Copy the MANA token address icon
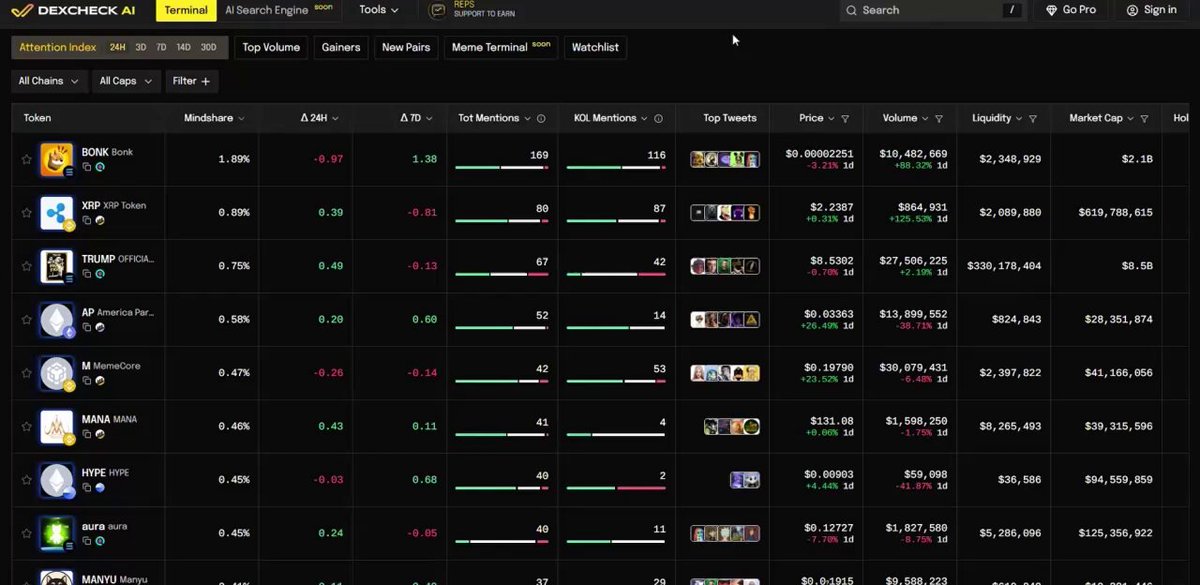The width and height of the screenshot is (1200, 585). [x=87, y=434]
